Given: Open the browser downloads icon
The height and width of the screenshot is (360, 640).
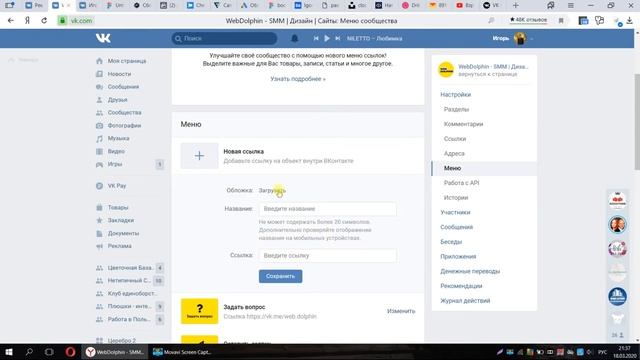Looking at the screenshot, I should [x=629, y=20].
